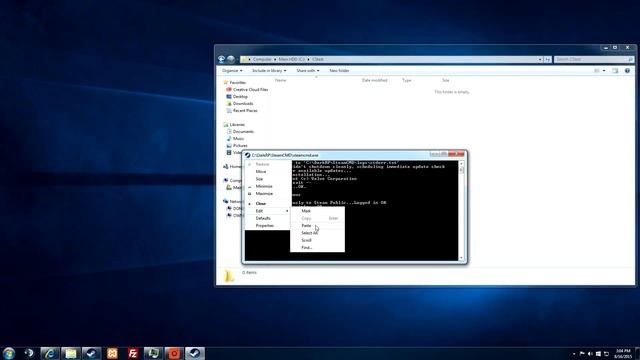640x360 pixels.
Task: Open Documents library in sidebar
Action: coord(243,131)
